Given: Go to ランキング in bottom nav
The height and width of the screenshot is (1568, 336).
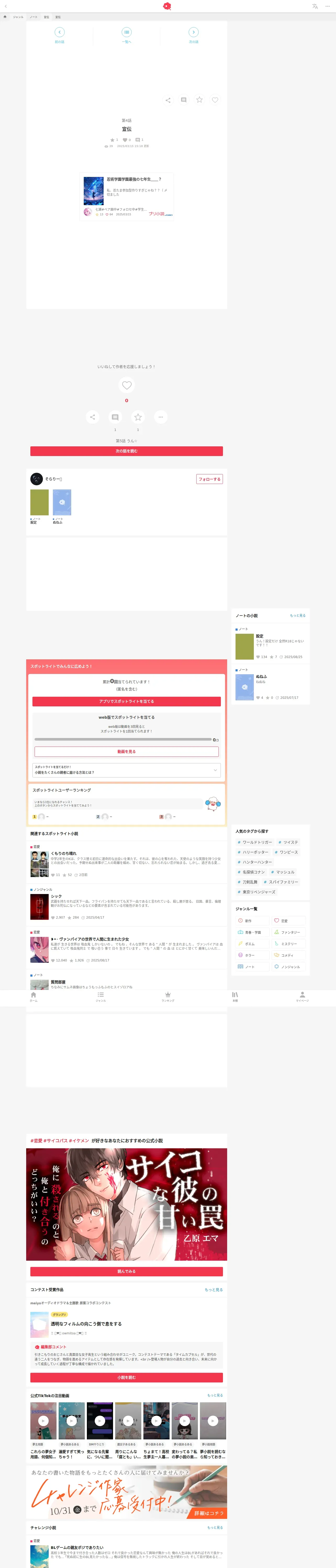Looking at the screenshot, I should tap(168, 997).
